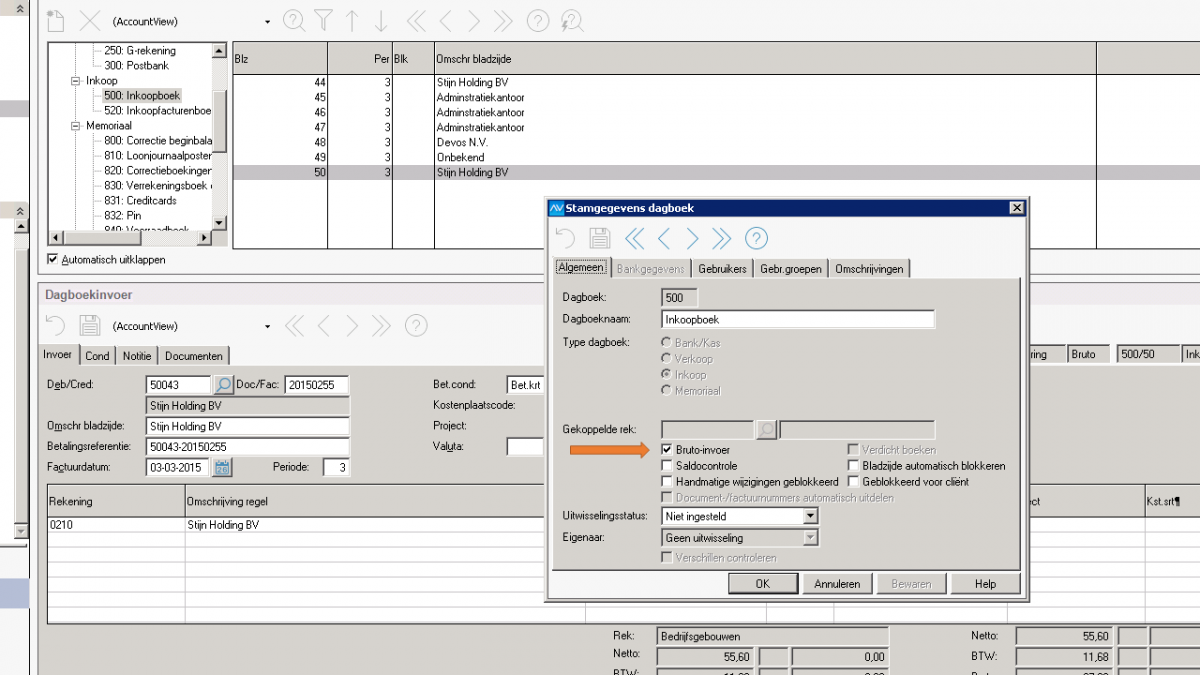Click save icon in Stamgegevens dagboek dialog
The height and width of the screenshot is (675, 1200).
click(599, 238)
